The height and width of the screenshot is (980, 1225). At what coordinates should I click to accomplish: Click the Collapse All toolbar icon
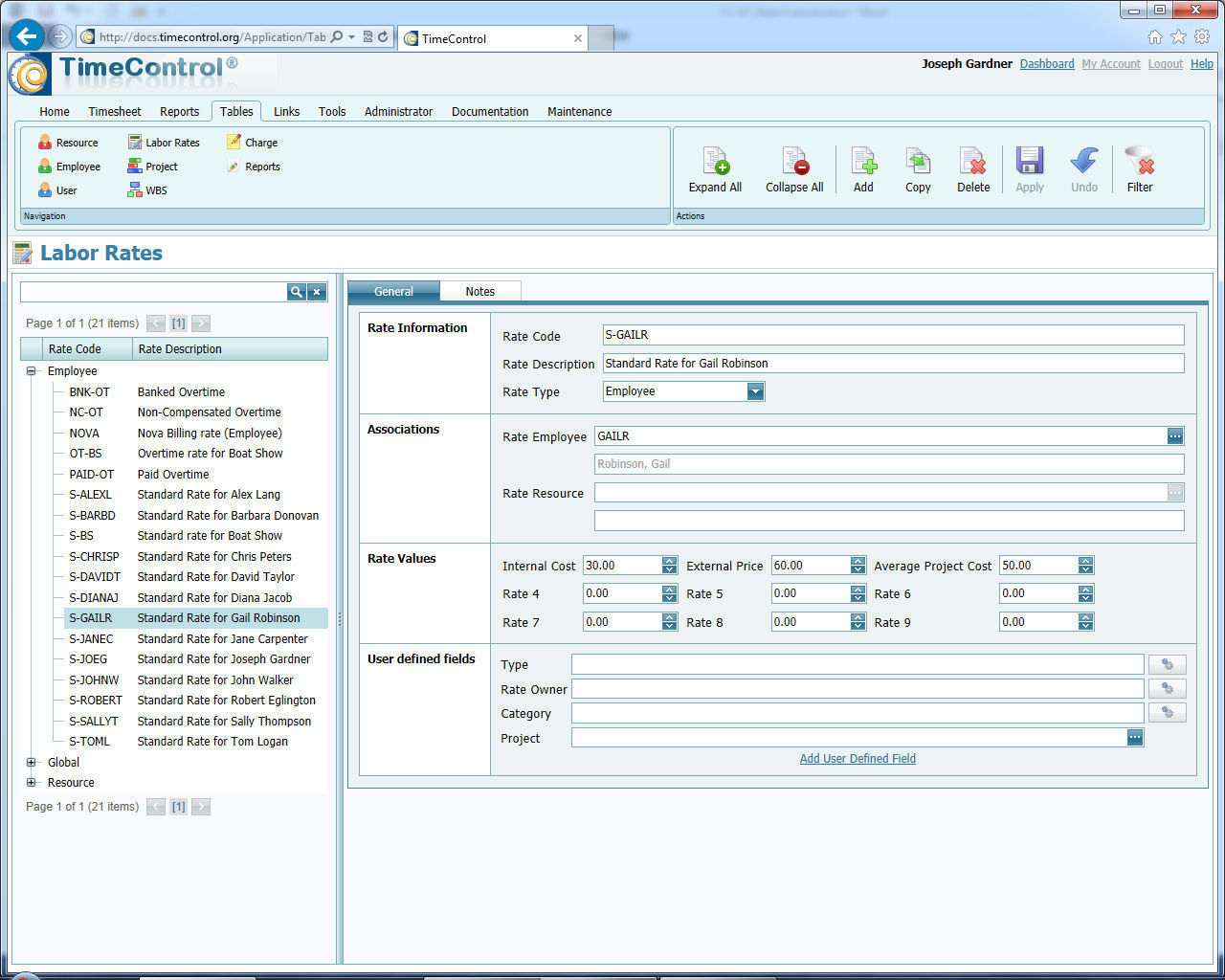794,161
